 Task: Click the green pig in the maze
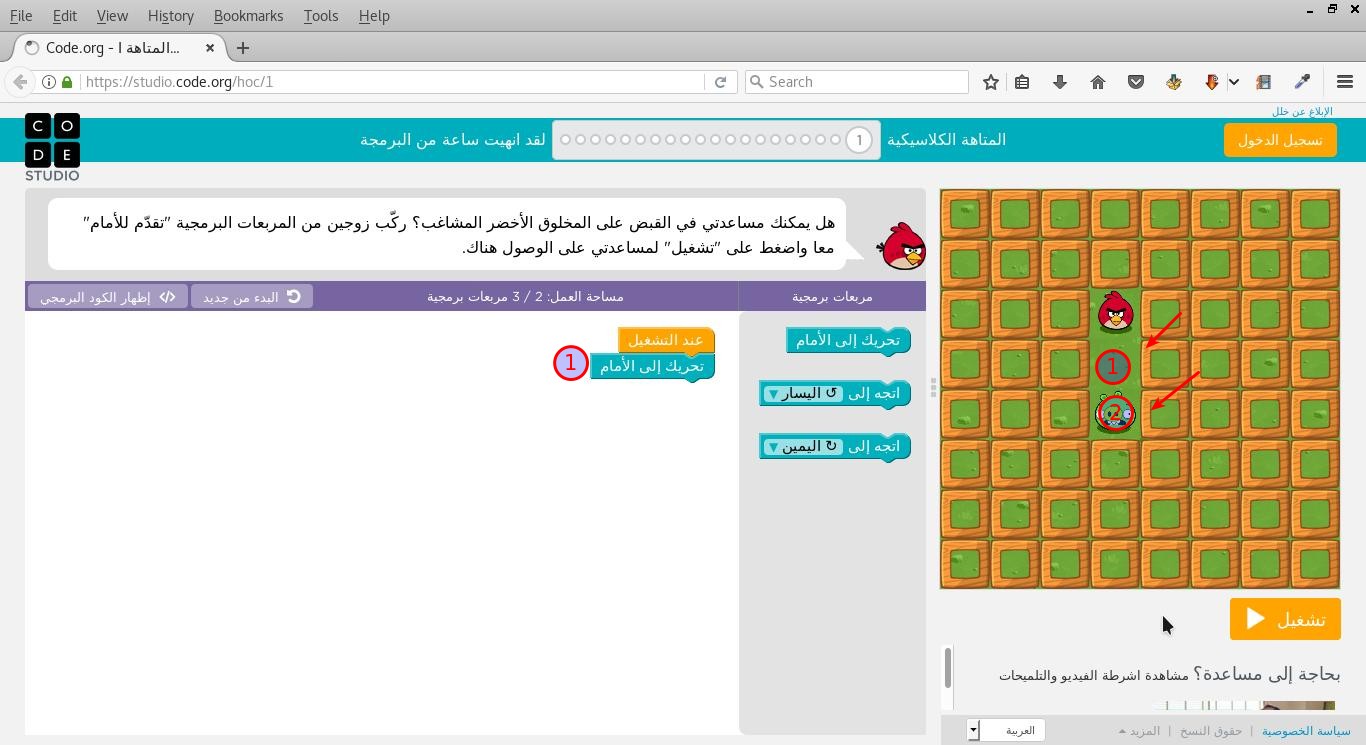click(x=1115, y=413)
